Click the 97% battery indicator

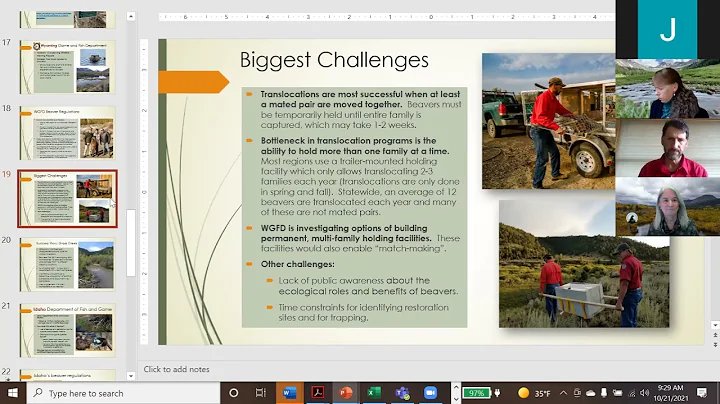(x=476, y=393)
